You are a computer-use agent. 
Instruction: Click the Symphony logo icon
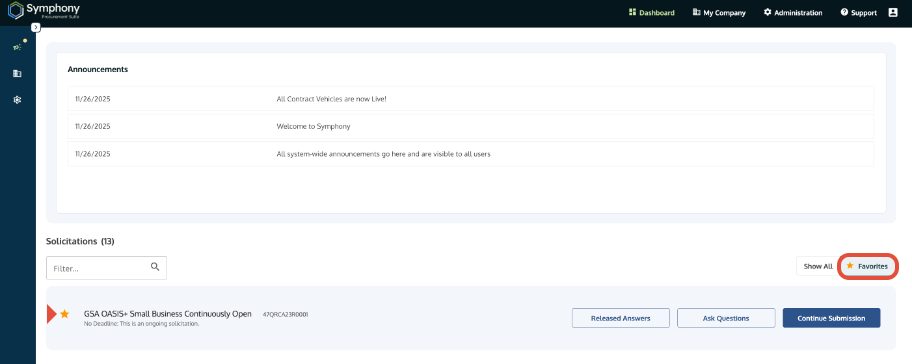pos(16,10)
